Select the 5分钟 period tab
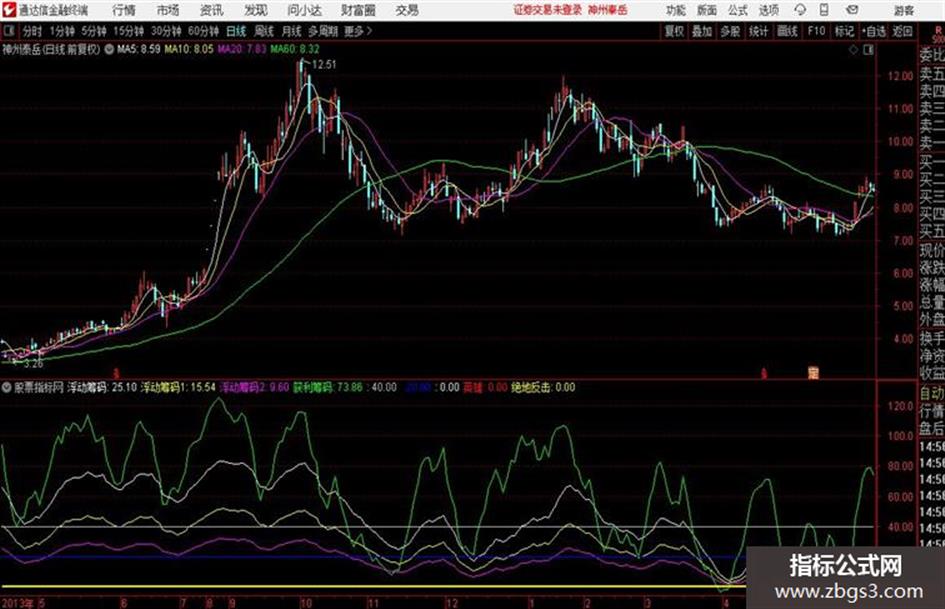The height and width of the screenshot is (609, 945). [x=93, y=31]
